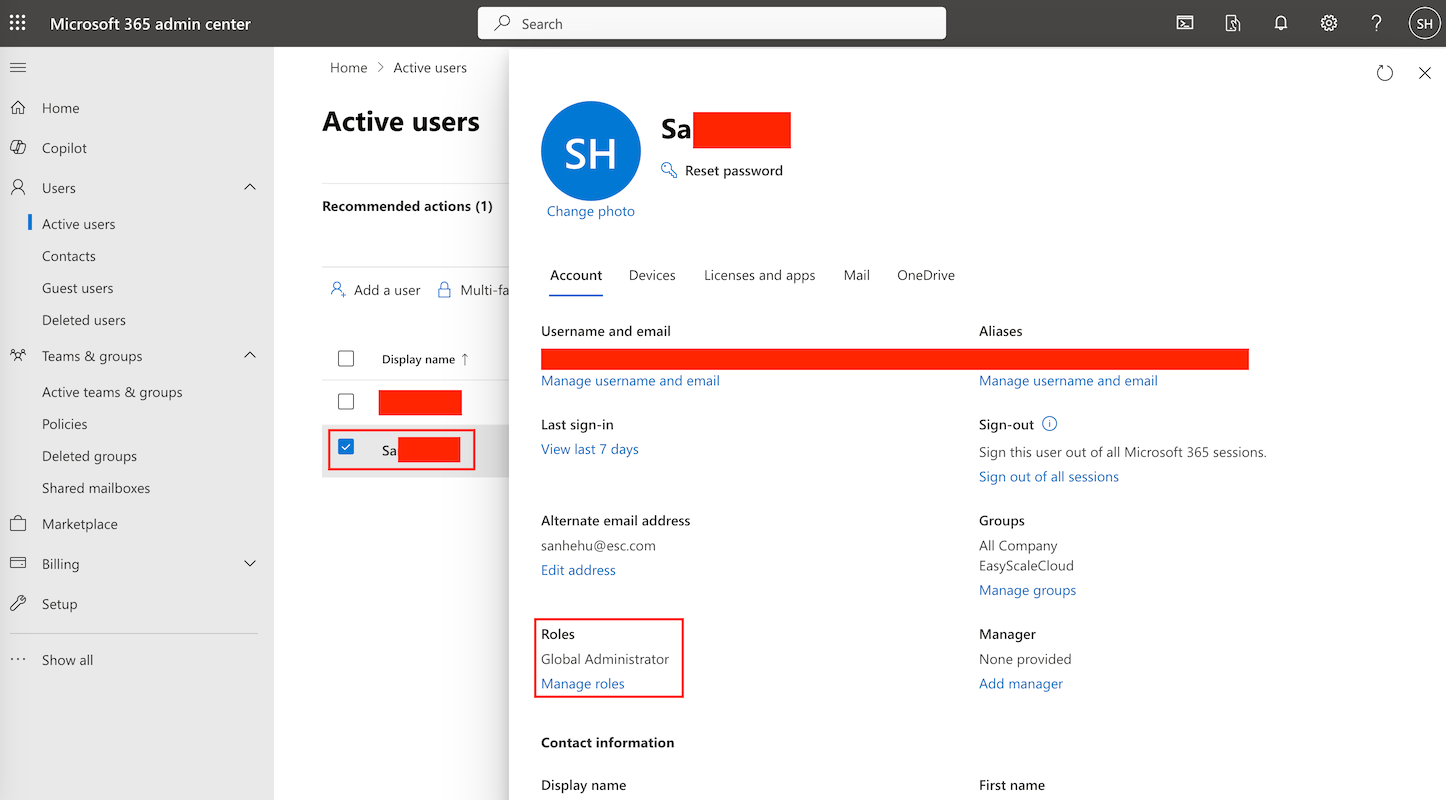Open the app launcher waffle icon
This screenshot has height=800, width=1446.
click(18, 23)
